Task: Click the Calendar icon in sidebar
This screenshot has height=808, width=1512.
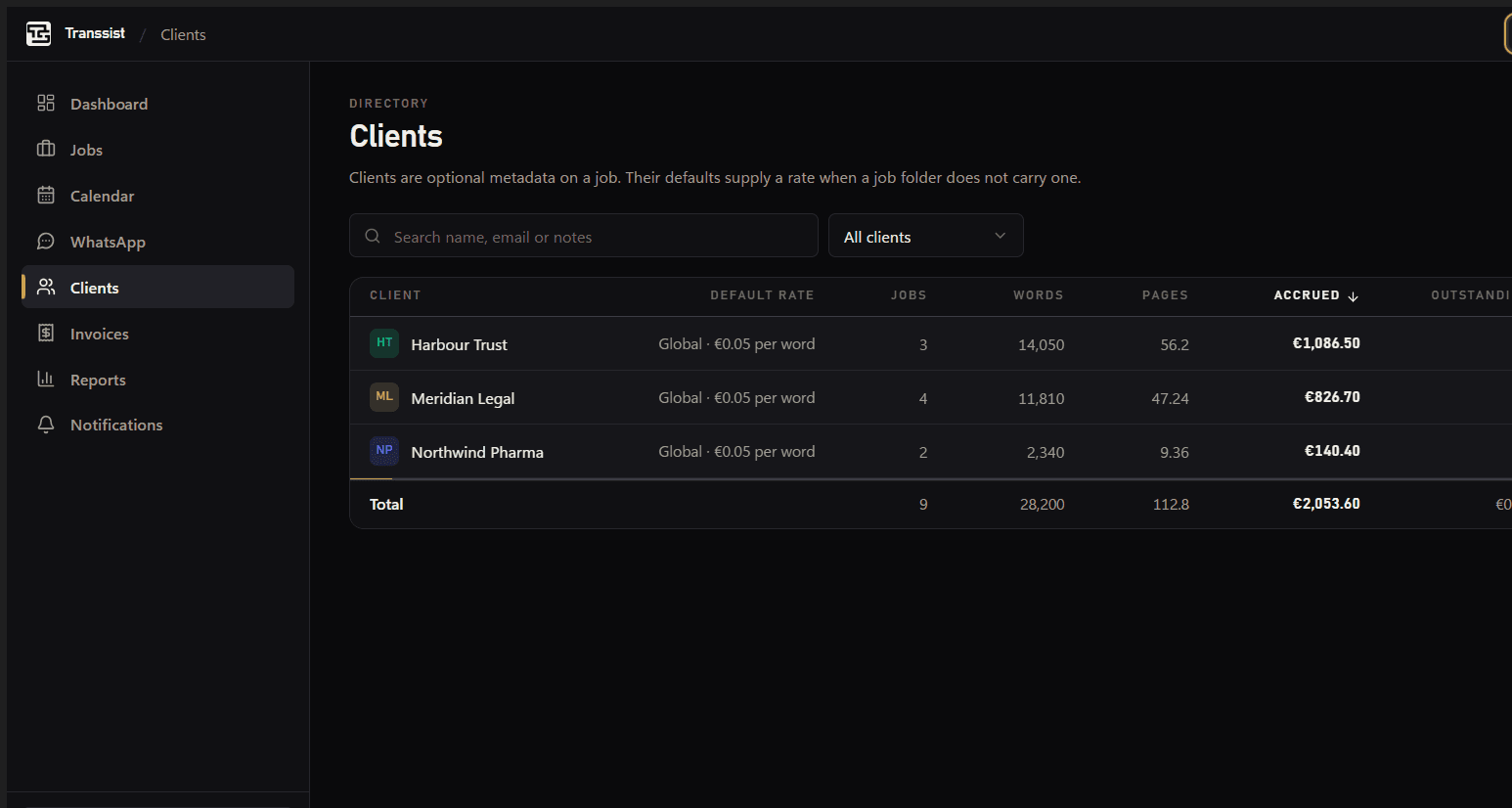Action: click(46, 195)
